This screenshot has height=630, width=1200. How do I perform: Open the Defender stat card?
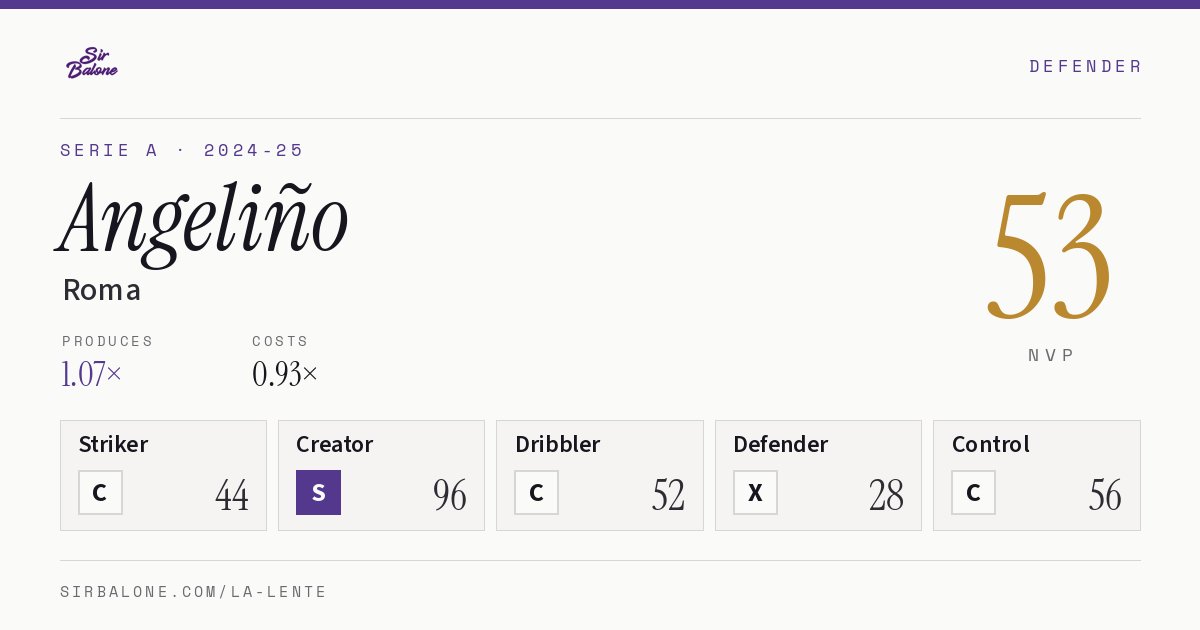coord(818,475)
